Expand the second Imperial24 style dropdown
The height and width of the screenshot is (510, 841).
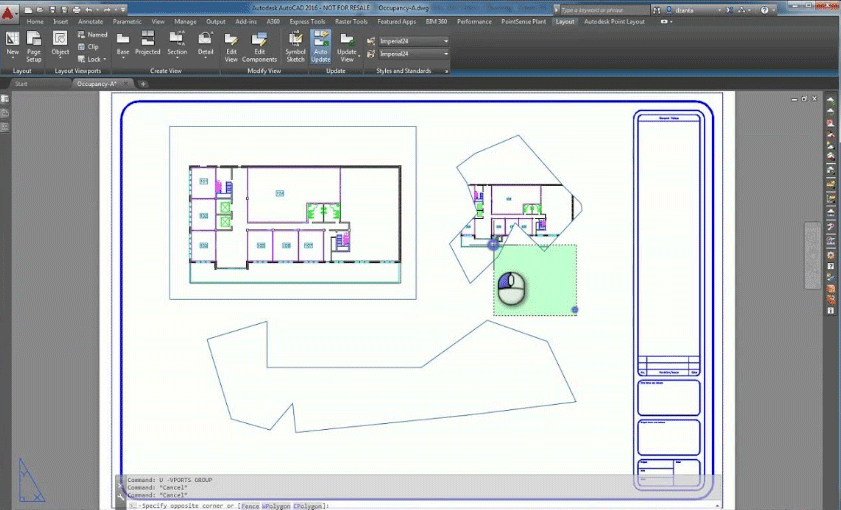[x=445, y=54]
